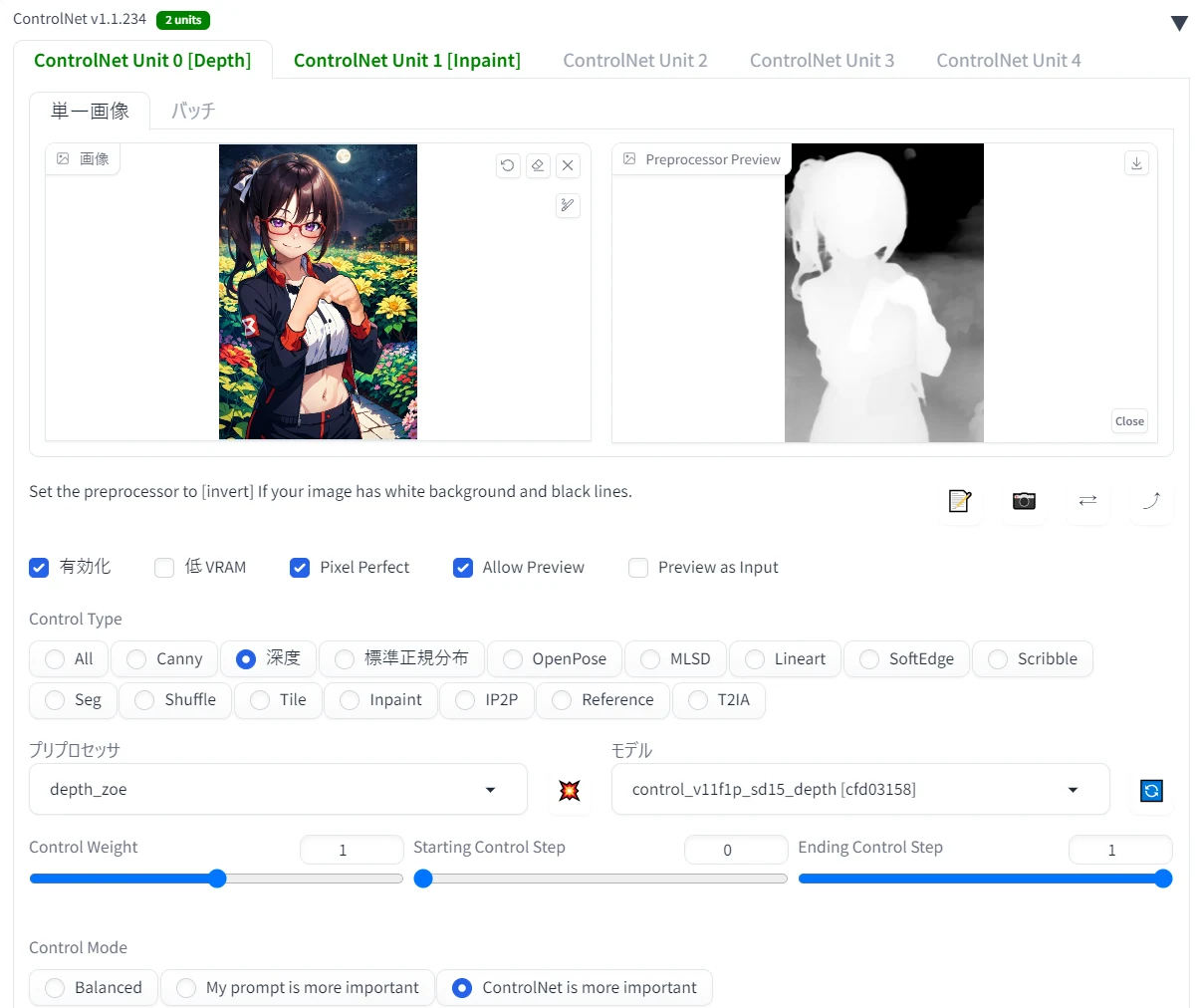Select the Tile control type
Screen dimensions: 1200x1008
click(x=278, y=699)
